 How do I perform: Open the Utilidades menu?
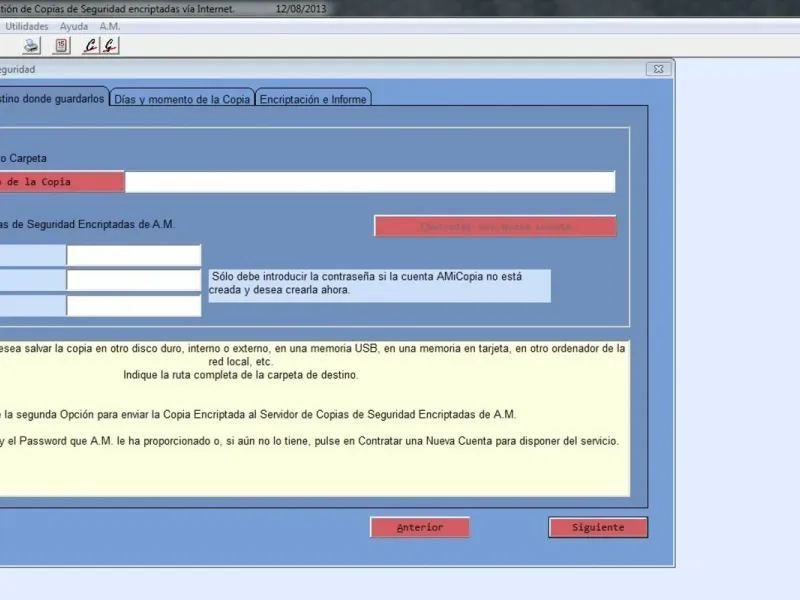tap(27, 26)
